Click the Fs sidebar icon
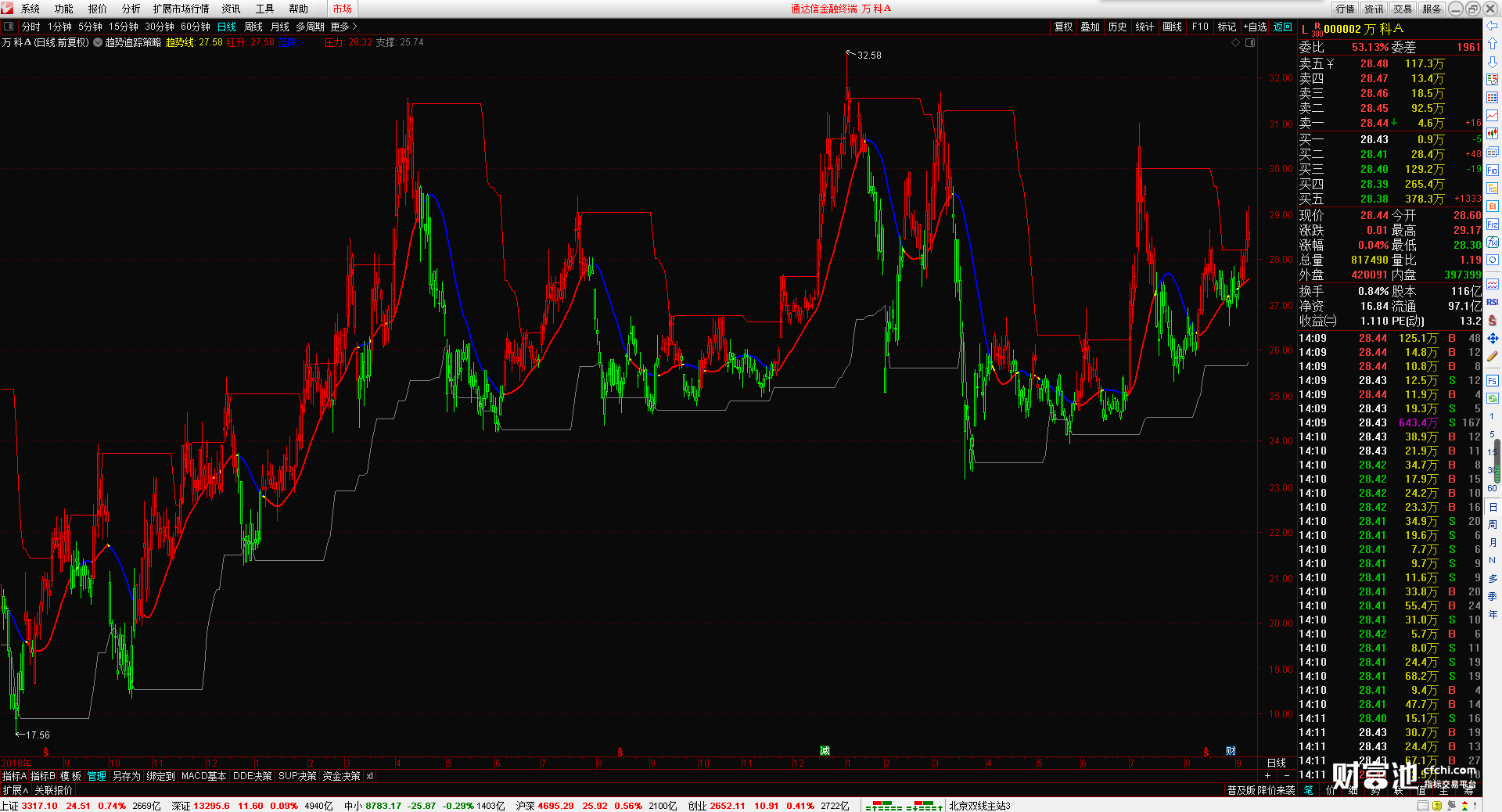Image resolution: width=1502 pixels, height=812 pixels. 1493,380
